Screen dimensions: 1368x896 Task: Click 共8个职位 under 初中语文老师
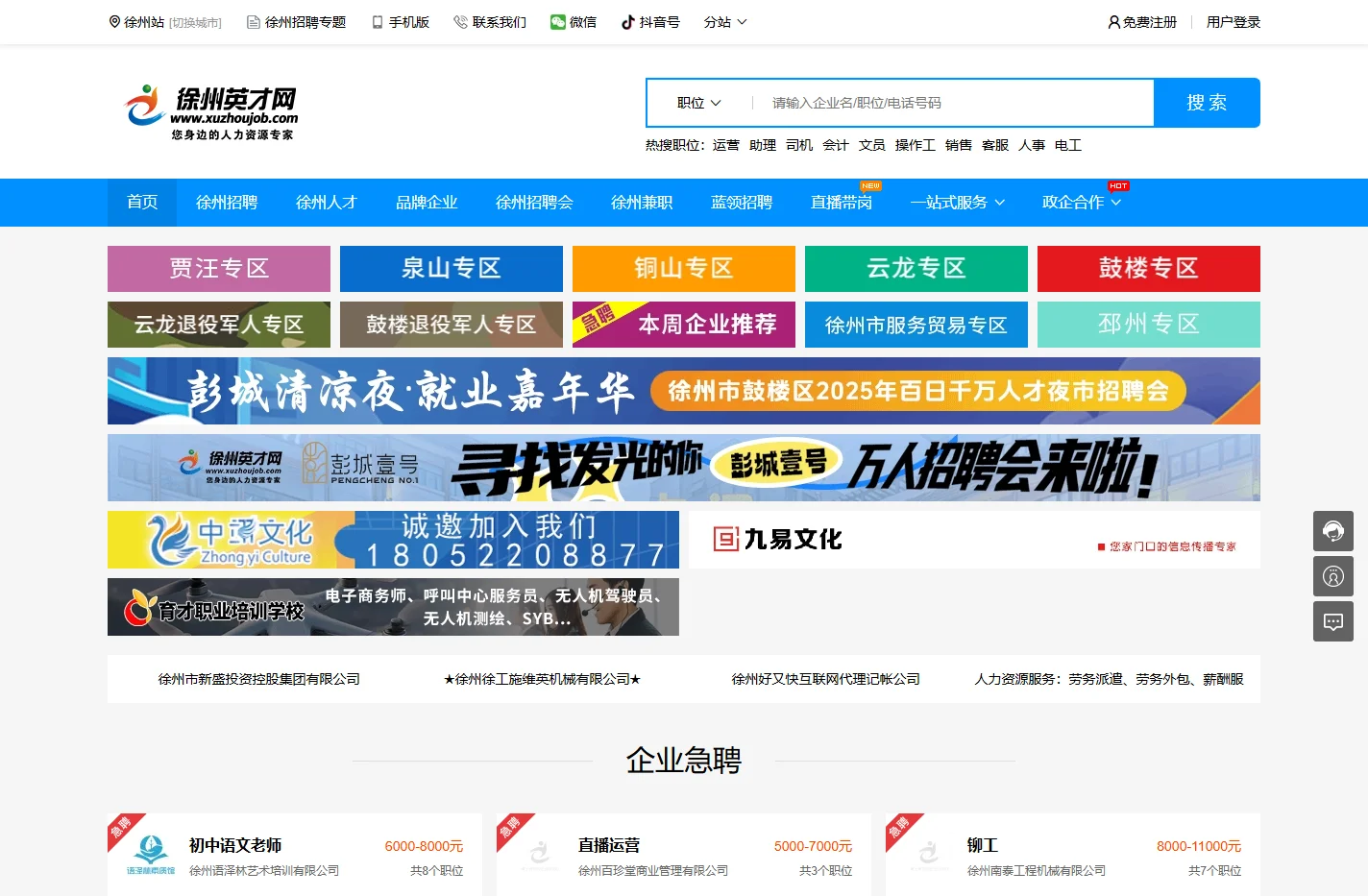point(437,871)
